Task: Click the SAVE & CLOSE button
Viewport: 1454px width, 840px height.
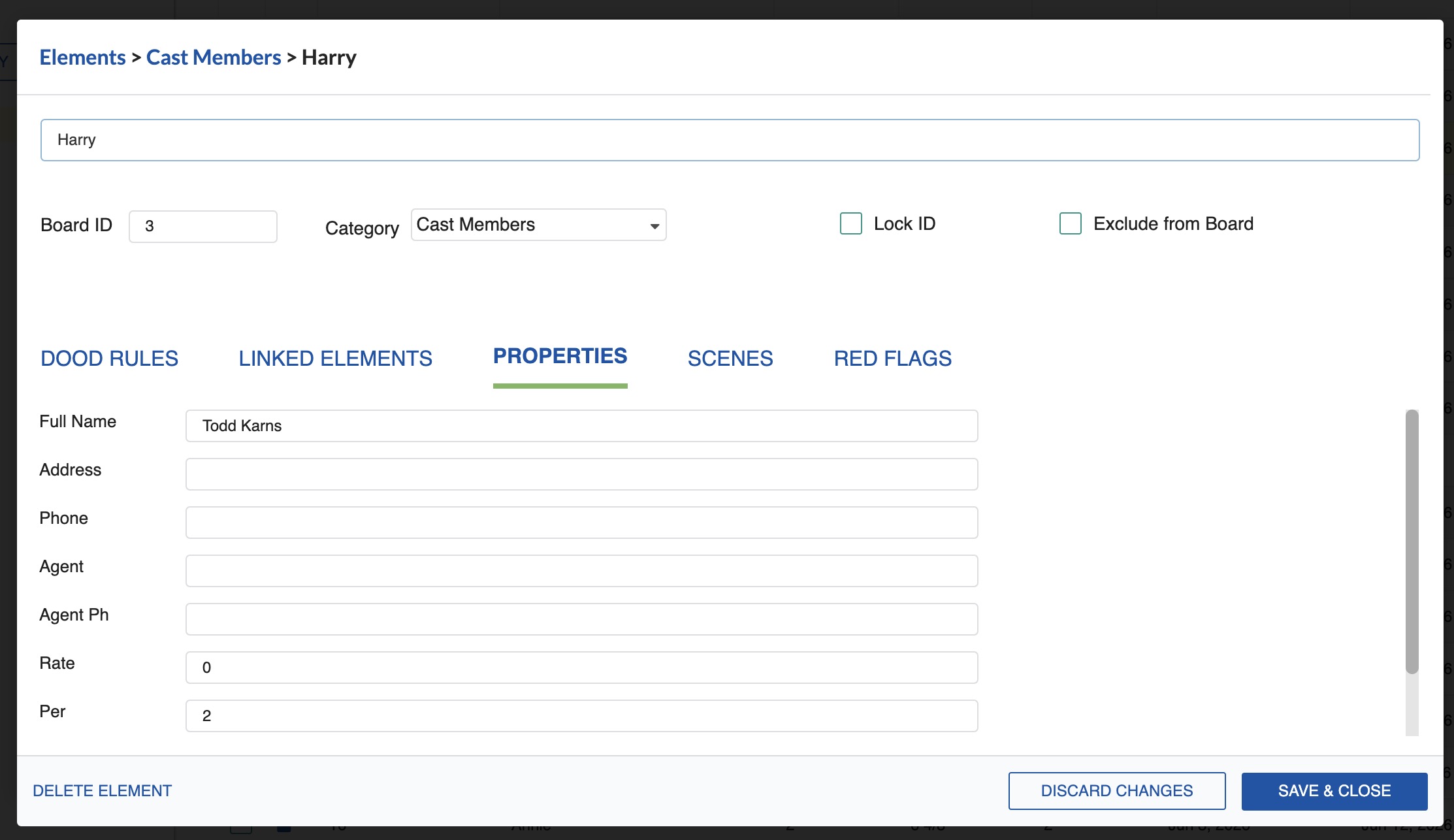Action: (x=1334, y=790)
